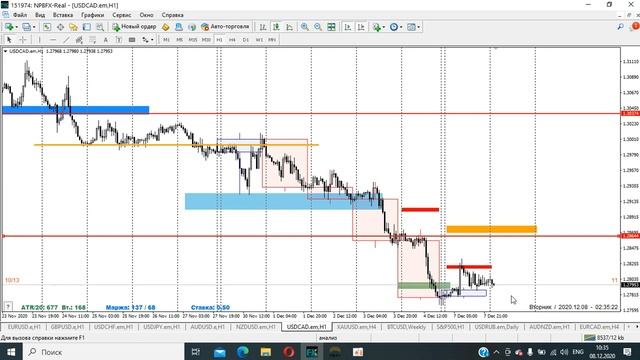Zoom out on the chart
Image resolution: width=640 pixels, height=360 pixels.
tap(318, 27)
